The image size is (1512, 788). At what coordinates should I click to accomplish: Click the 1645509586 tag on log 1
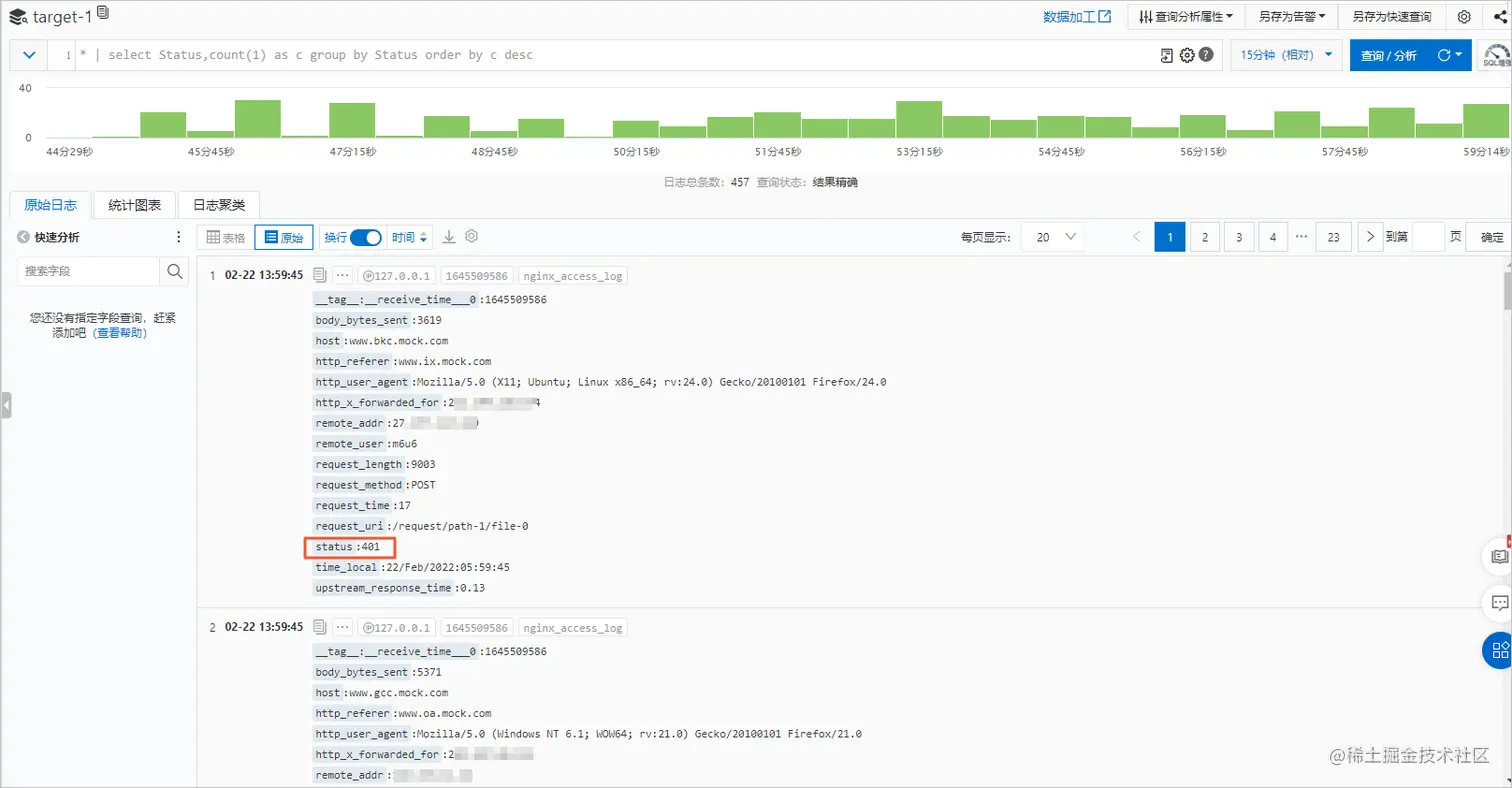click(x=476, y=276)
